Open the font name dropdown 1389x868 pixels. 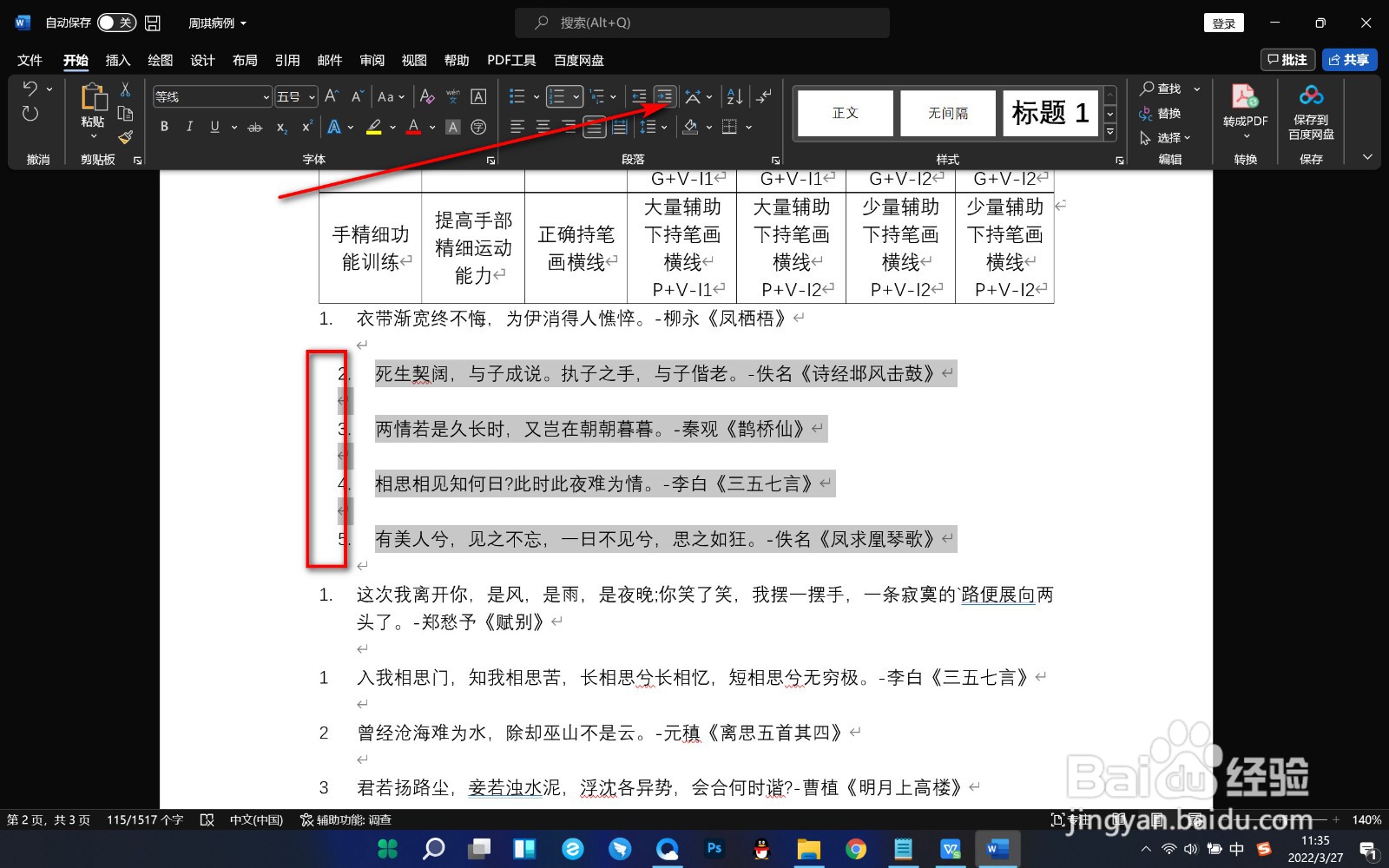tap(266, 97)
